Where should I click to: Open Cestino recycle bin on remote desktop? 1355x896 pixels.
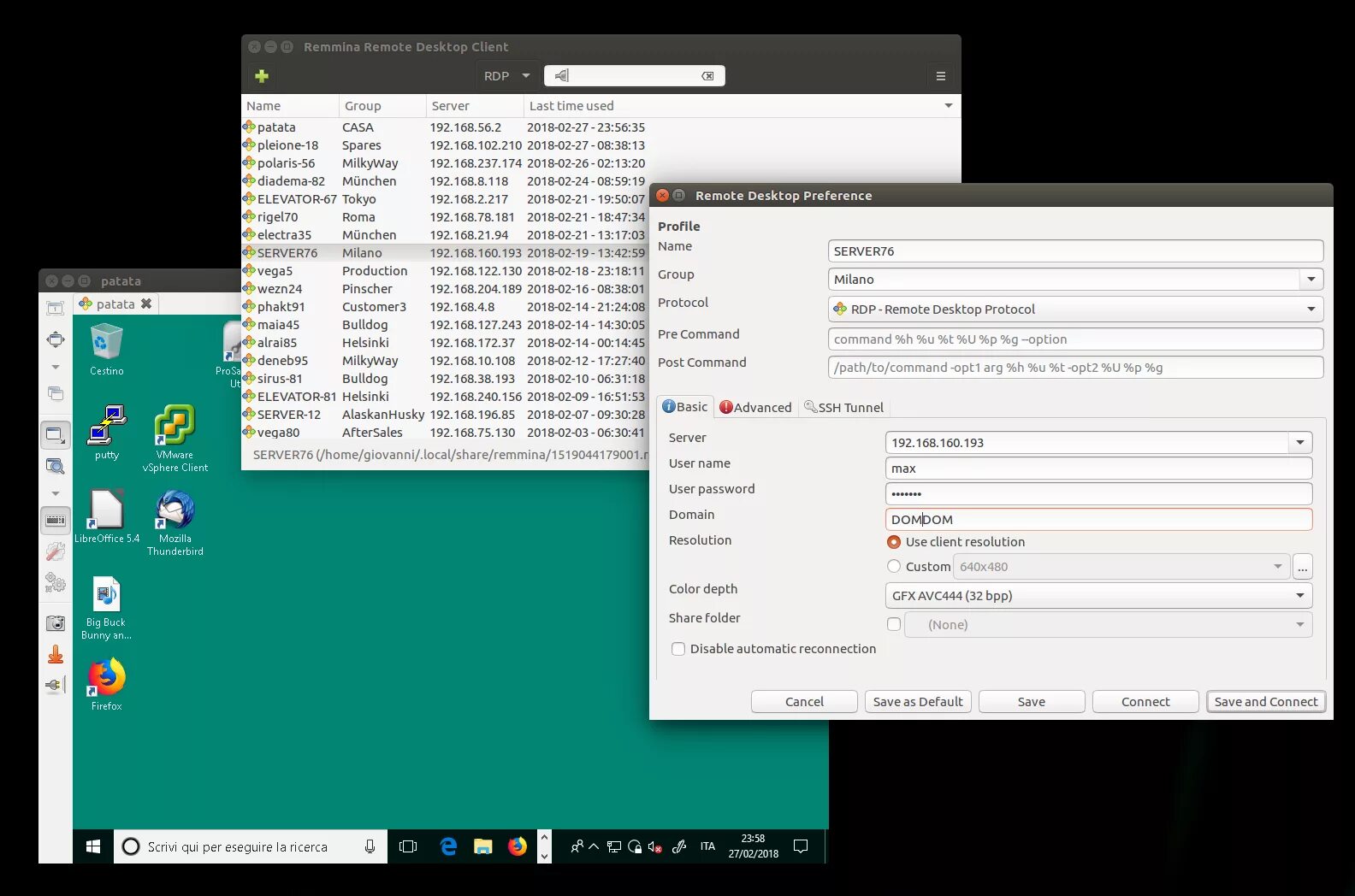coord(107,349)
